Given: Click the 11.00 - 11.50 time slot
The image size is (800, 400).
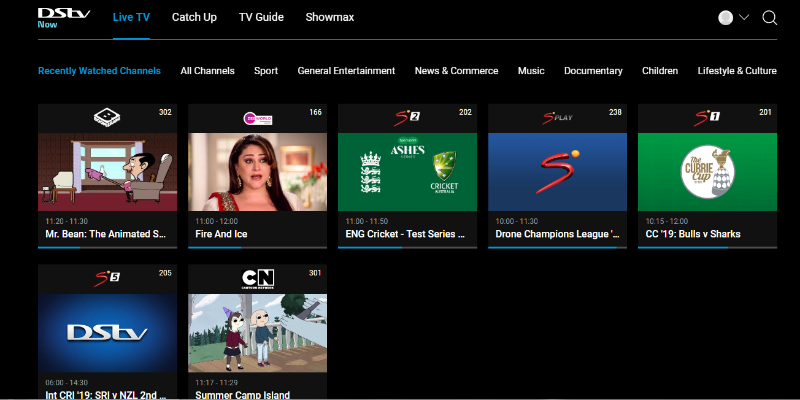Looking at the screenshot, I should click(366, 221).
